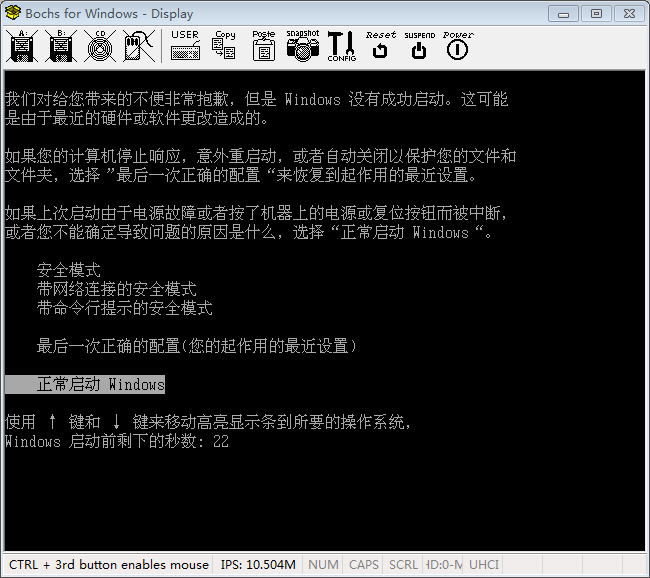Viewport: 650px width, 578px height.
Task: Select 带网络连接的安全模式 option
Action: coord(116,289)
